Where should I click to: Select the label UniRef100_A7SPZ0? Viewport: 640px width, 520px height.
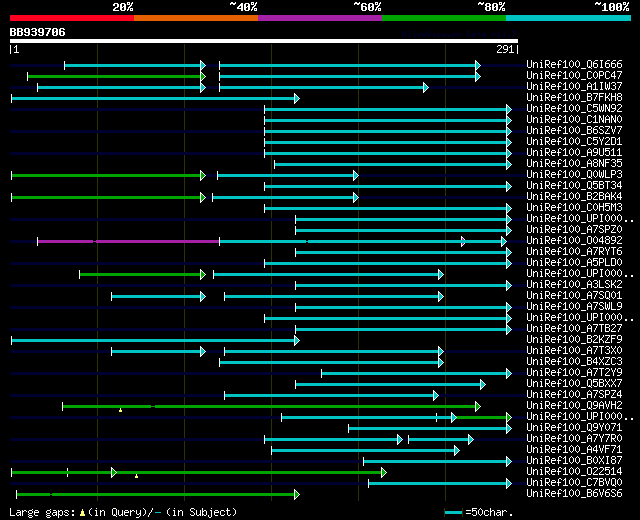pyautogui.click(x=574, y=230)
